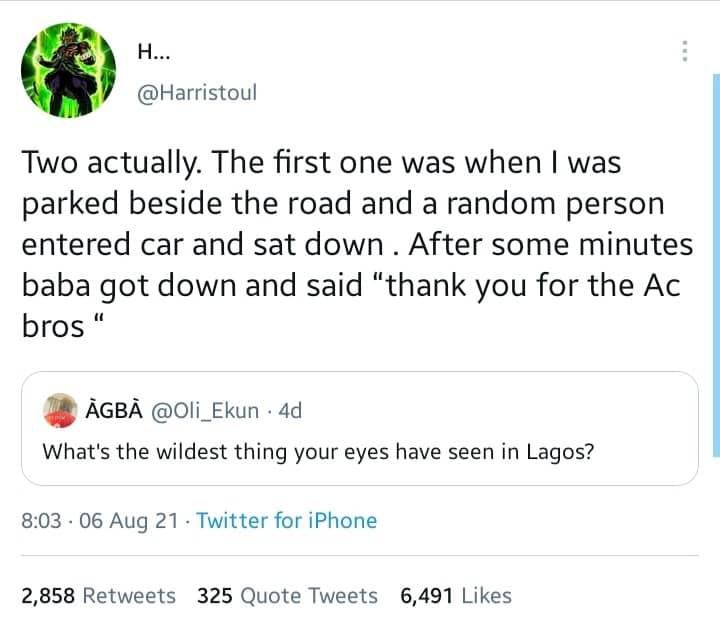Click "Two actually." at tweet start
This screenshot has width=720, height=627.
[102, 163]
